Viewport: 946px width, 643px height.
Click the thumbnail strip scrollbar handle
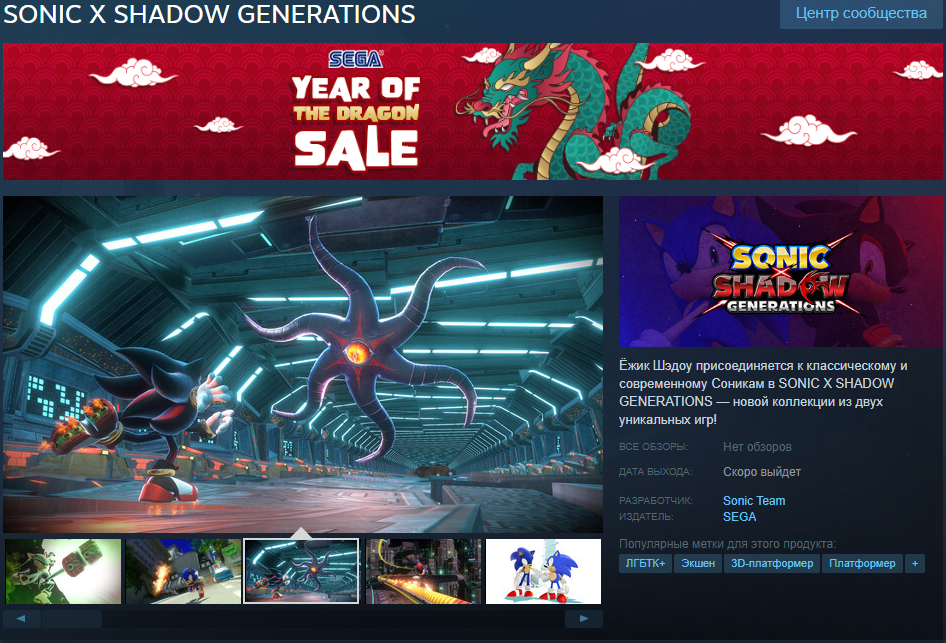(x=72, y=618)
